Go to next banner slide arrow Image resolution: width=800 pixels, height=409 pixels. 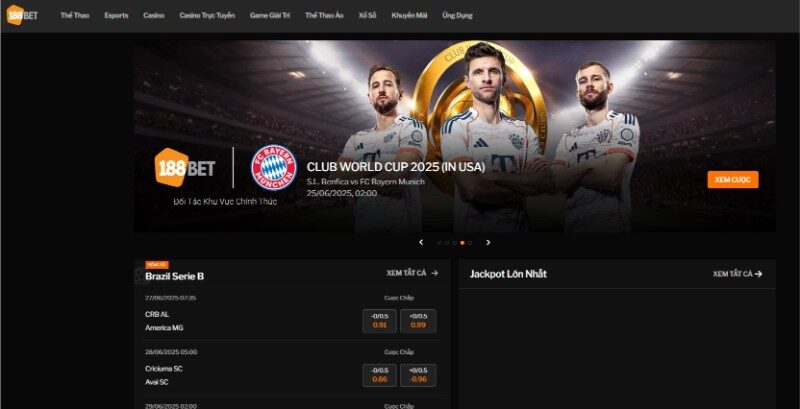pos(488,243)
